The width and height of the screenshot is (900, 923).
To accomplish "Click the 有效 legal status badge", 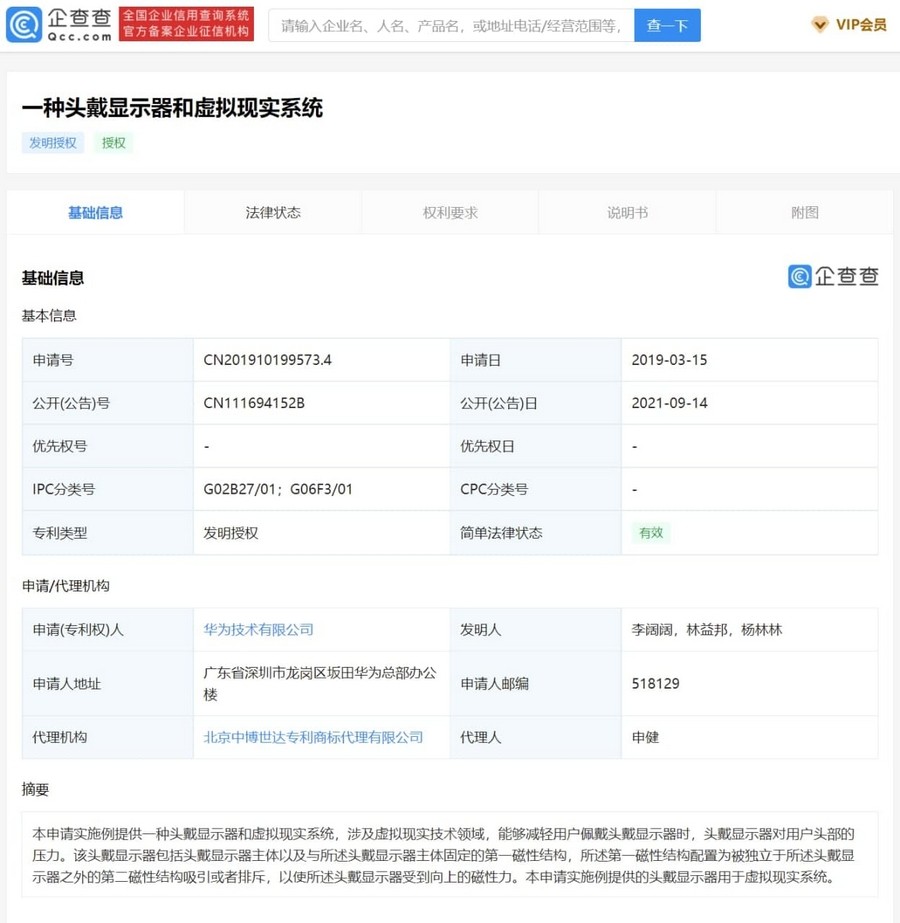I will (651, 533).
